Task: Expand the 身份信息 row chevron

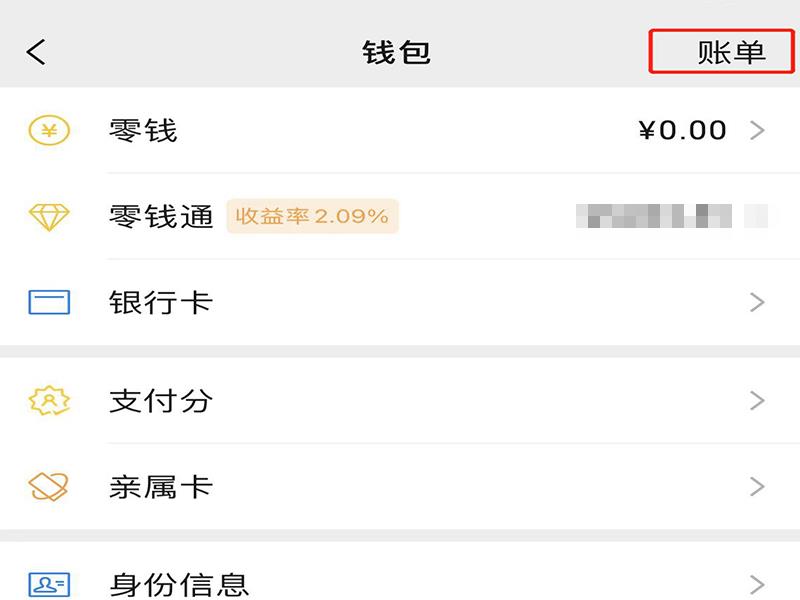Action: 757,584
